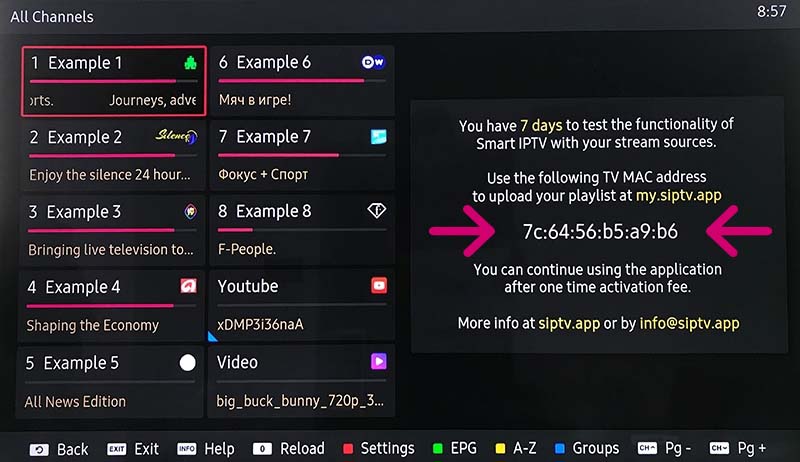Go back using the Back key icon
The image size is (800, 462).
(39, 449)
